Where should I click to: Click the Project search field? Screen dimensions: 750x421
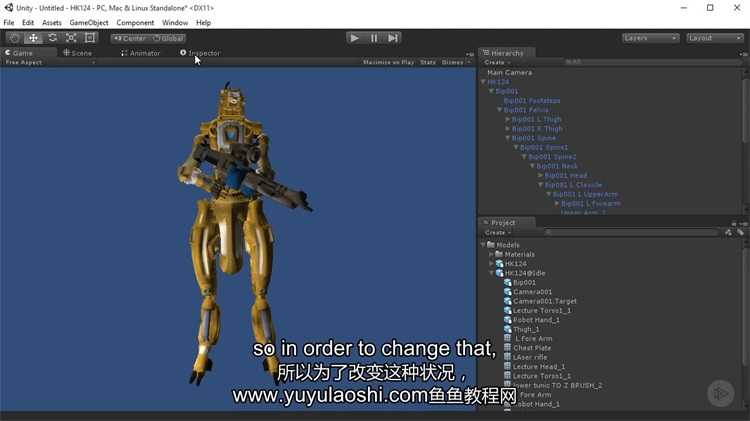631,233
